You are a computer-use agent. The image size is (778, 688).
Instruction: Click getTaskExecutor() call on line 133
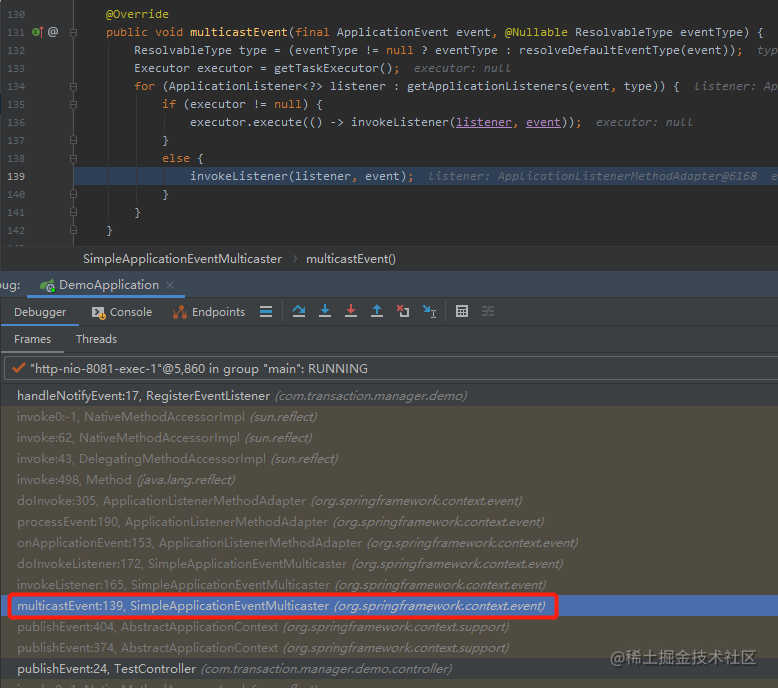(332, 68)
